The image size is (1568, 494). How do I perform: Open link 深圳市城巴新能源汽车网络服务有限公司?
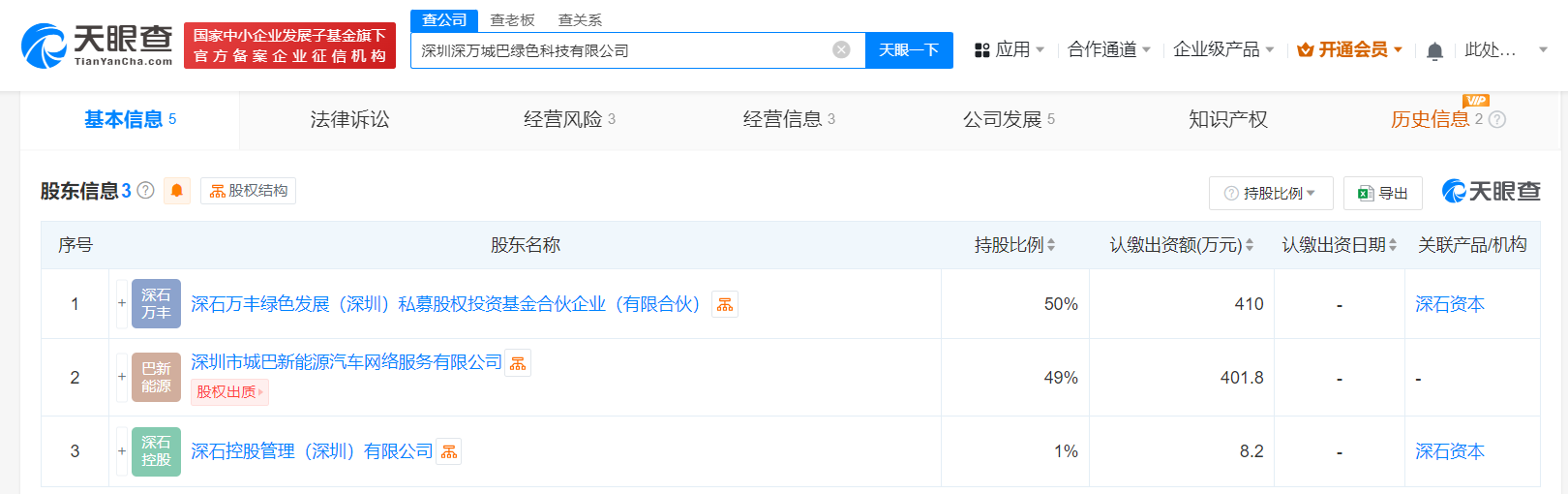tap(347, 362)
